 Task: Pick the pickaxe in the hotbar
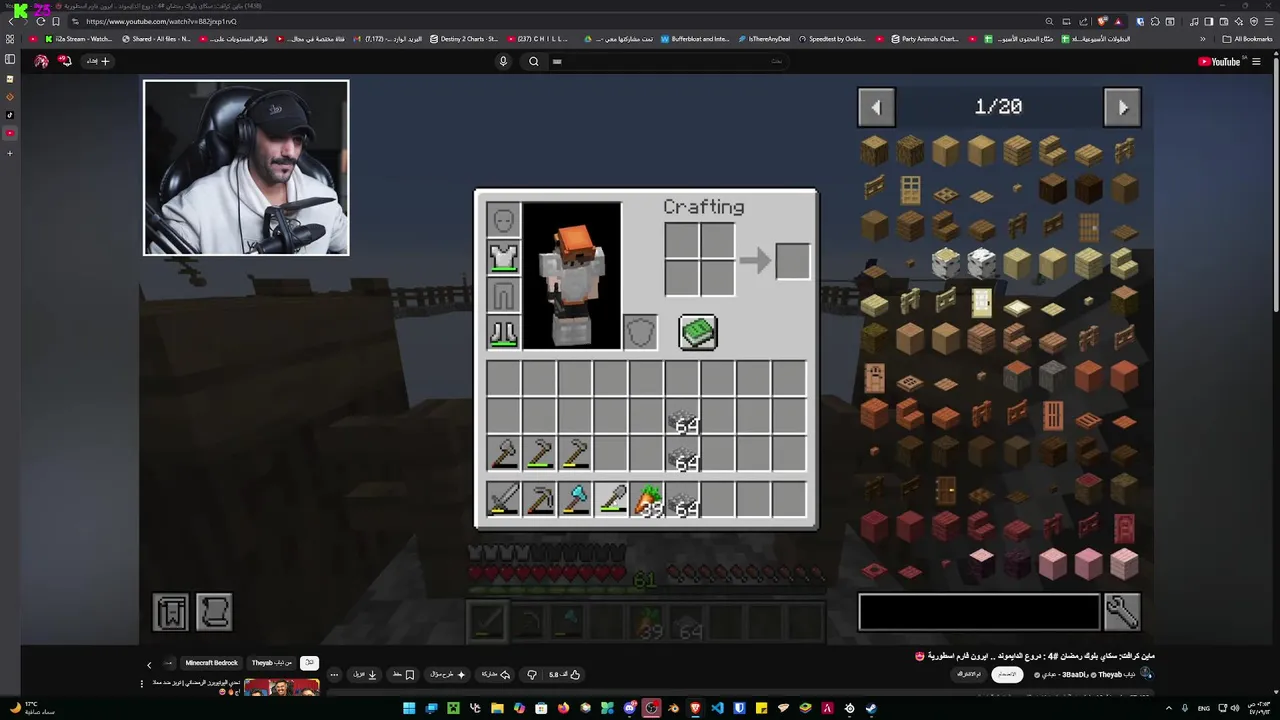[x=539, y=499]
